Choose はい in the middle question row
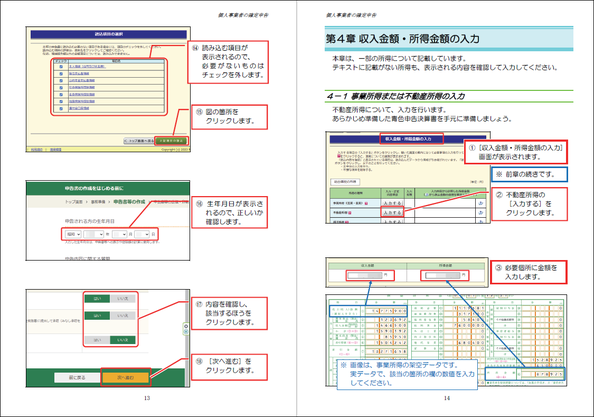The image size is (594, 417). 97,315
